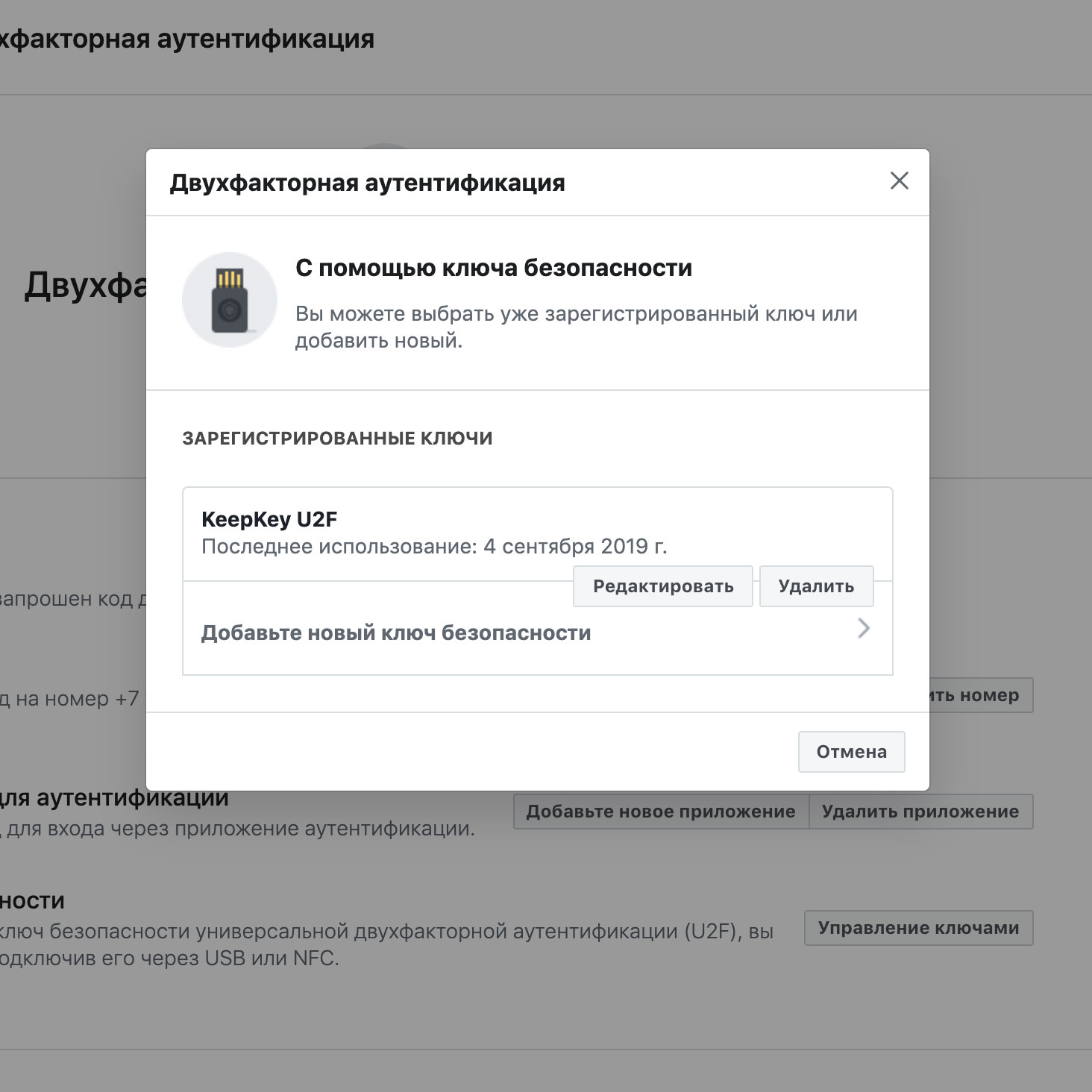Click the Редактировать button for KeepKey U2F
The width and height of the screenshot is (1092, 1092).
point(663,586)
